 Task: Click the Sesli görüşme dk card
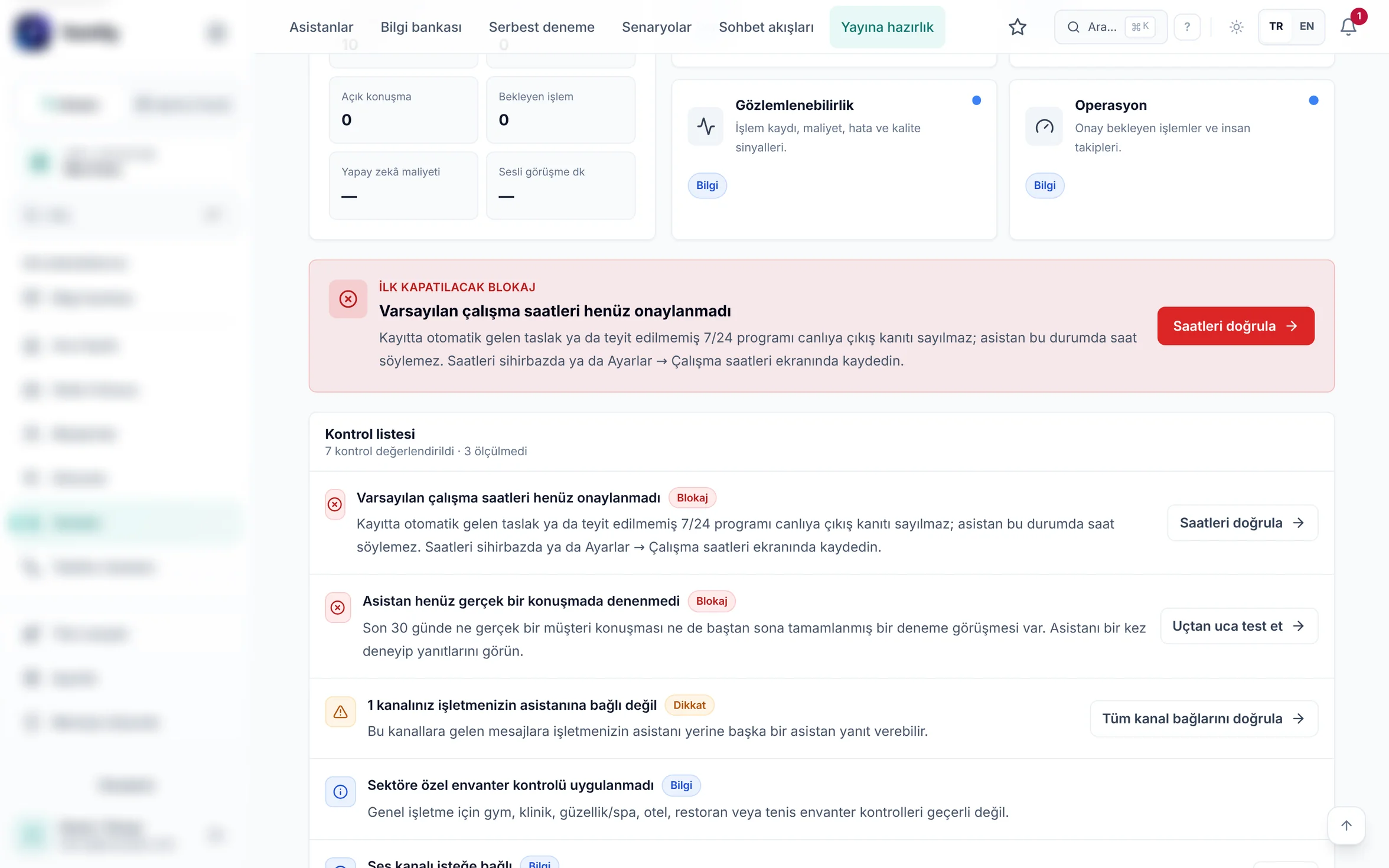560,185
